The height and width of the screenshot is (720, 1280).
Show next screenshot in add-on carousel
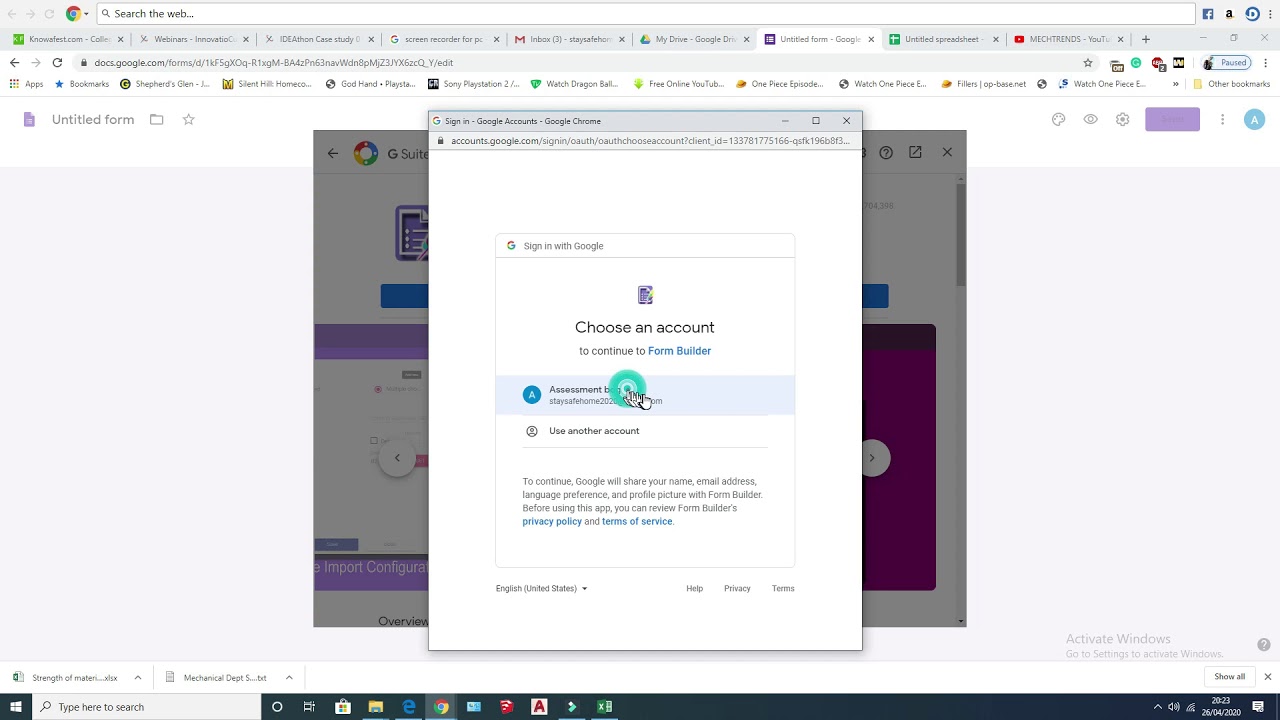[x=872, y=458]
